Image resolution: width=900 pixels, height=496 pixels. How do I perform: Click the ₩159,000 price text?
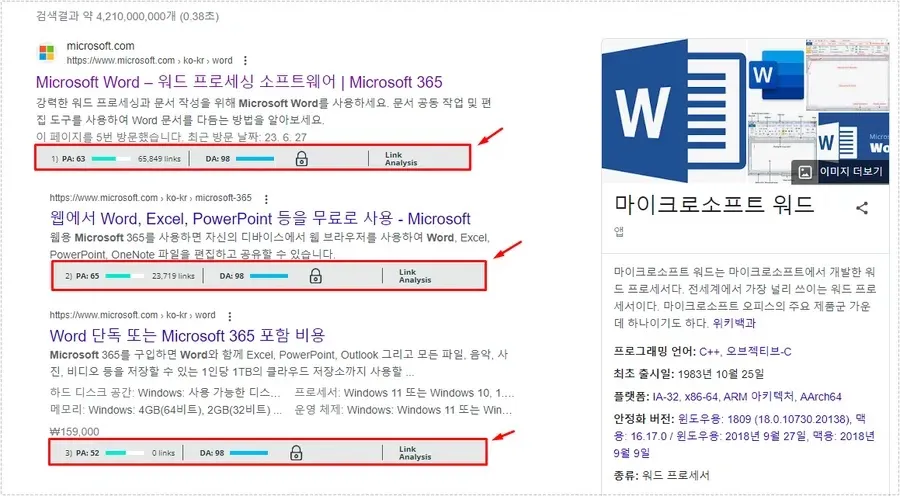(x=75, y=432)
